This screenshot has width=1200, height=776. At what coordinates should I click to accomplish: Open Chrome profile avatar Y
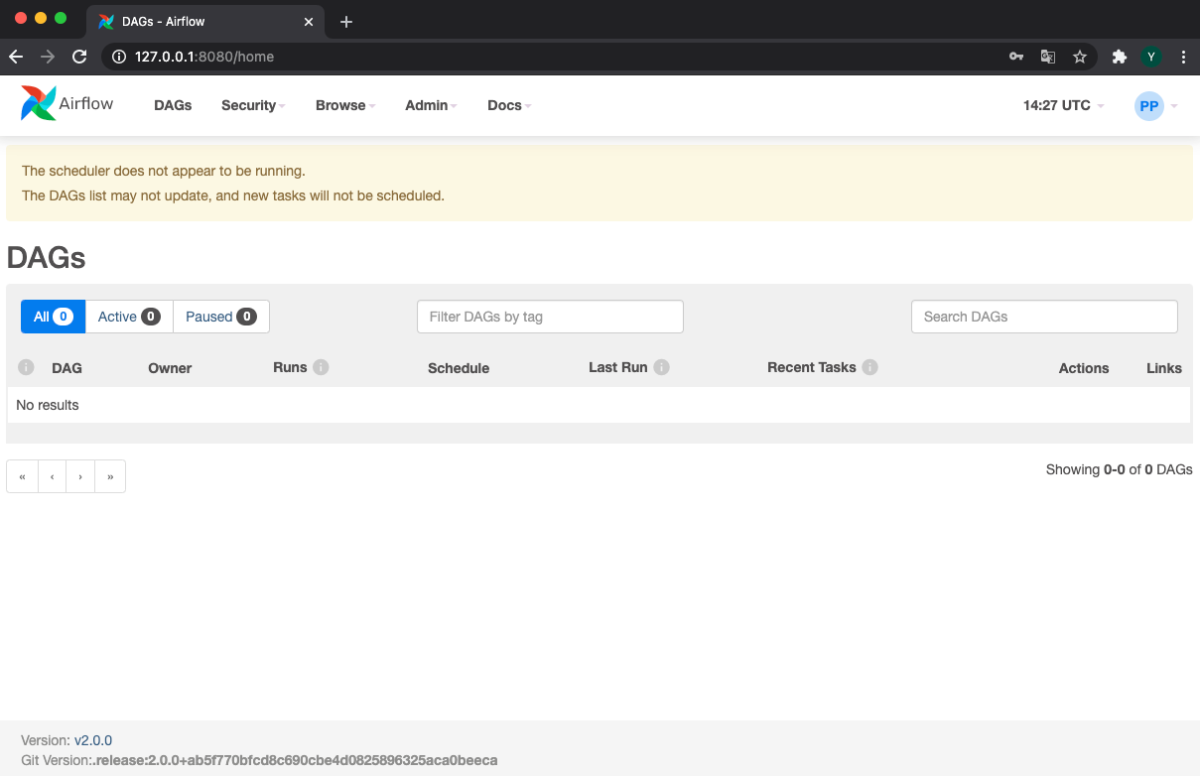click(x=1151, y=57)
